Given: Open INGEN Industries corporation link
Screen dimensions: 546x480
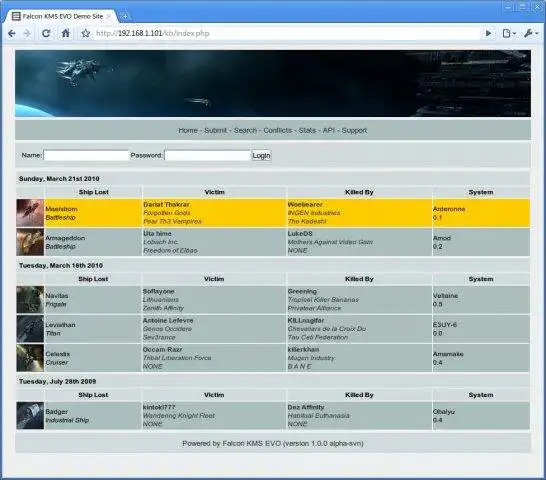Looking at the screenshot, I should coord(314,213).
